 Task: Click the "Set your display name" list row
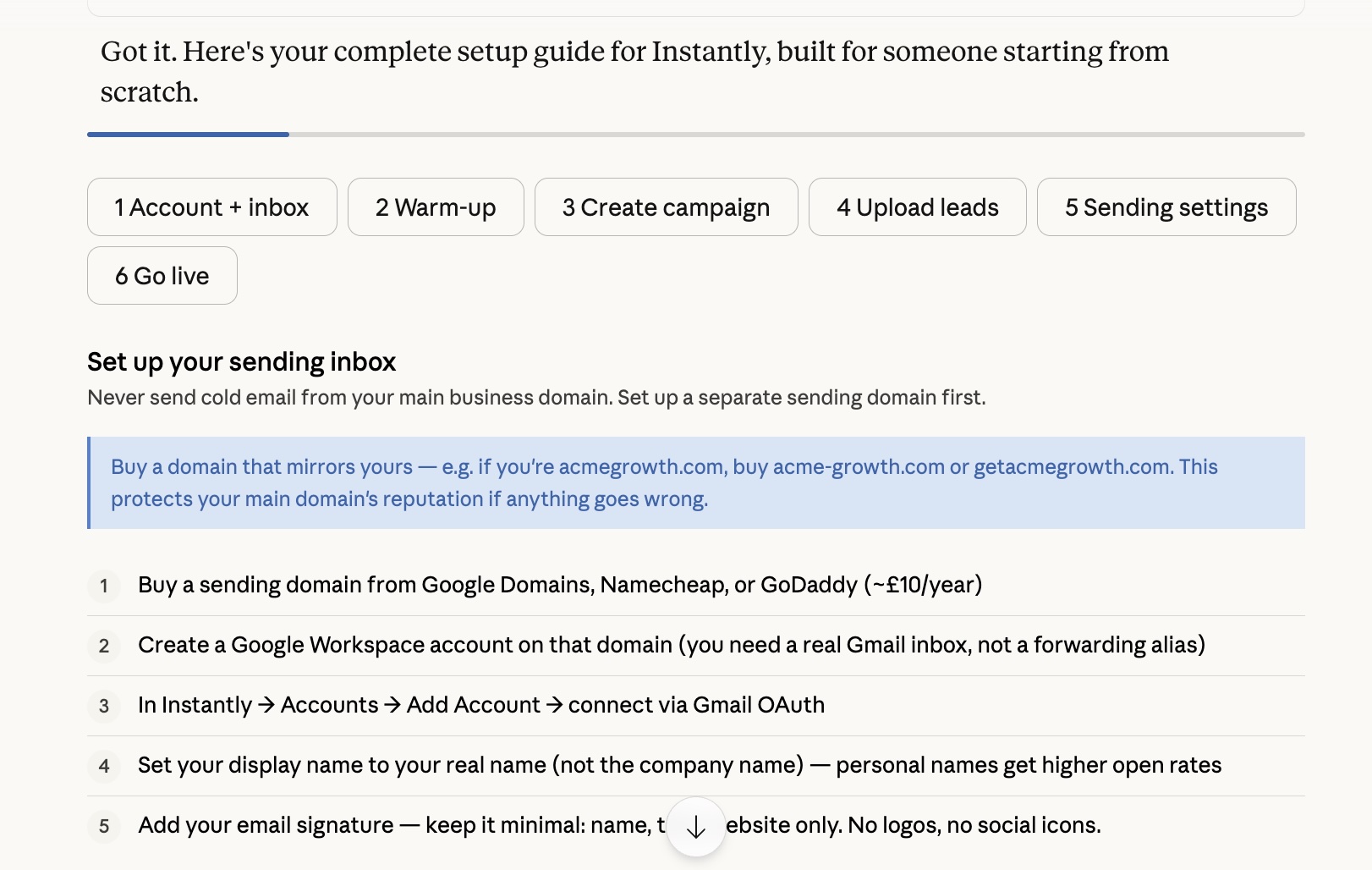[x=679, y=765]
